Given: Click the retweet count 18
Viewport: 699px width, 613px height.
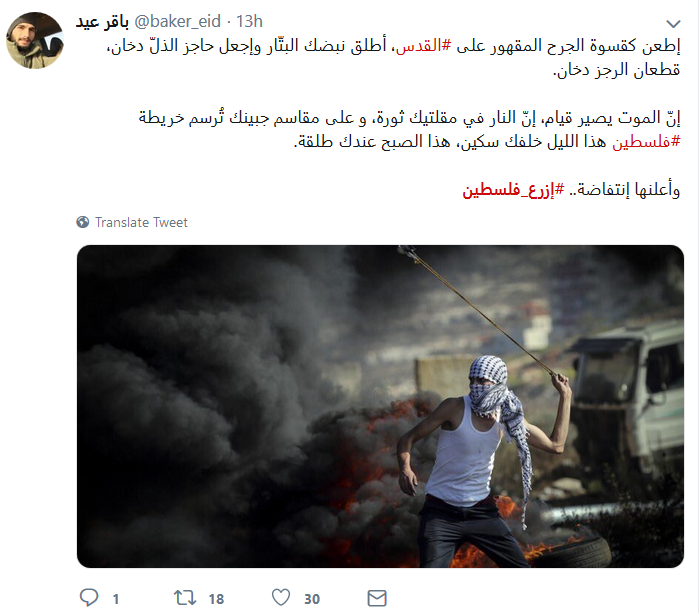Looking at the screenshot, I should click(216, 599).
